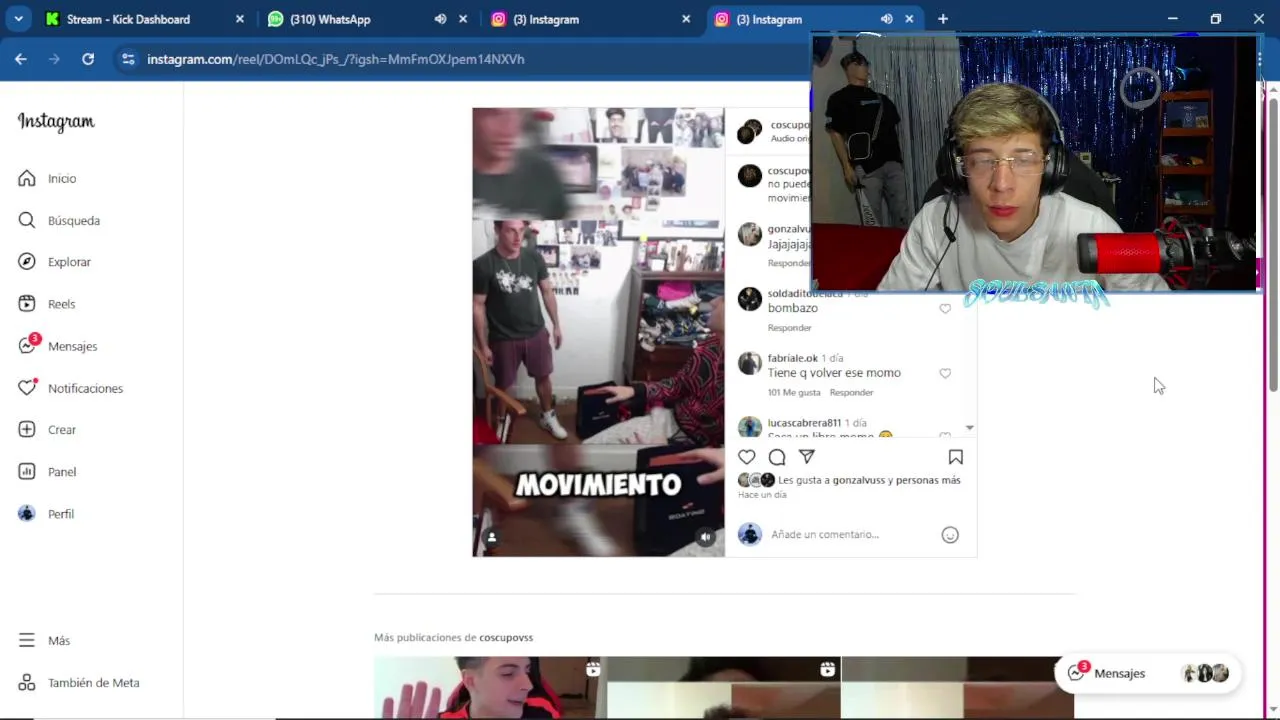Mute the WhatsApp tab audio

(x=440, y=19)
